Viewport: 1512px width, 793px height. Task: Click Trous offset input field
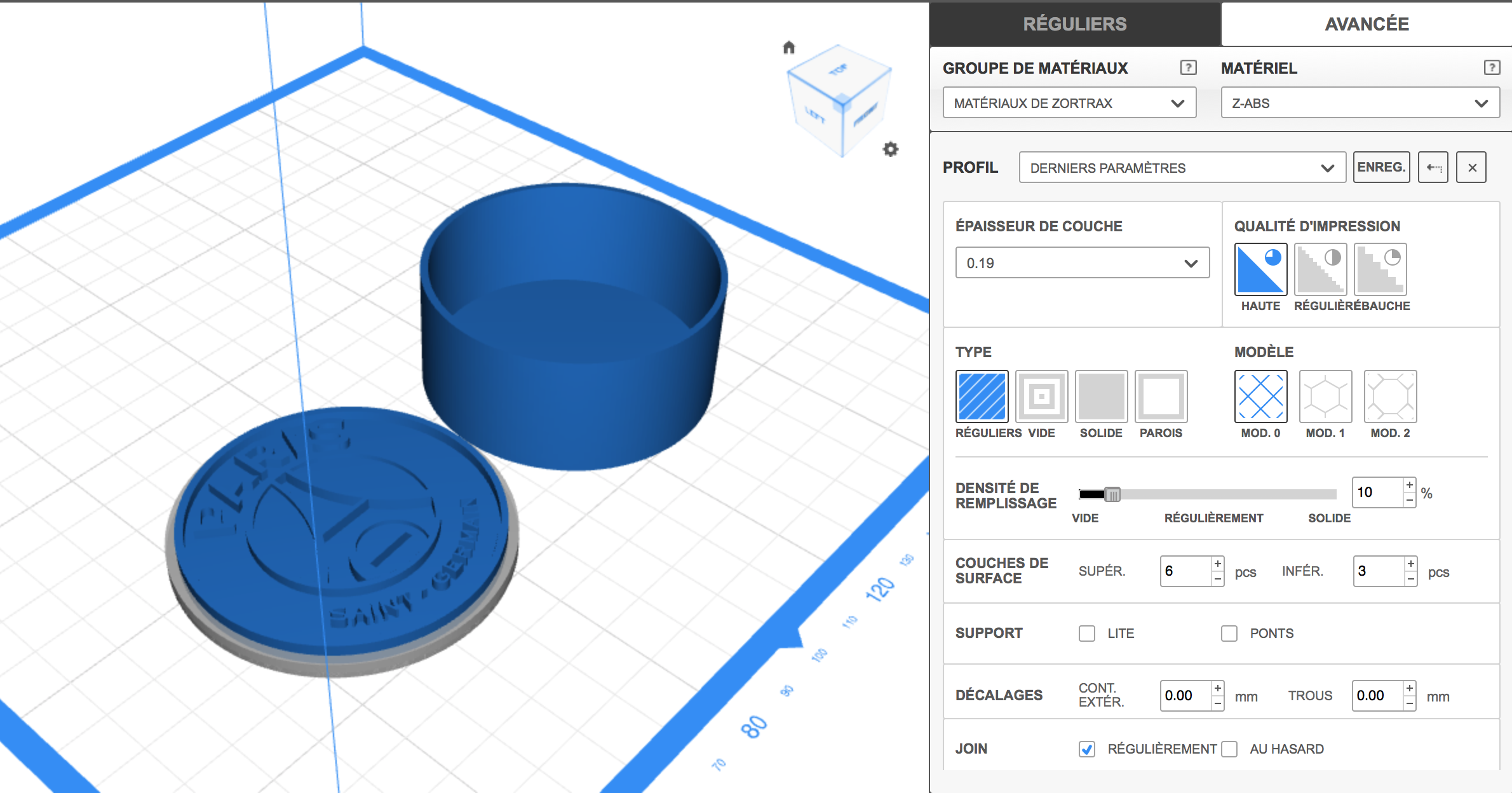tap(1378, 696)
